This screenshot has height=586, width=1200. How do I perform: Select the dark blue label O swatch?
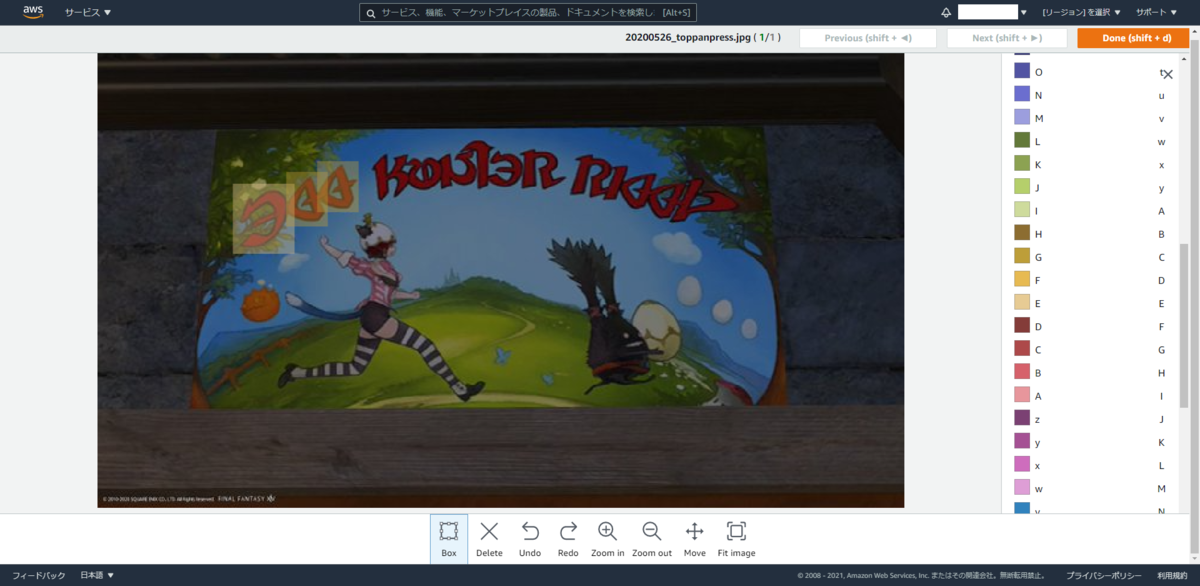[1022, 71]
